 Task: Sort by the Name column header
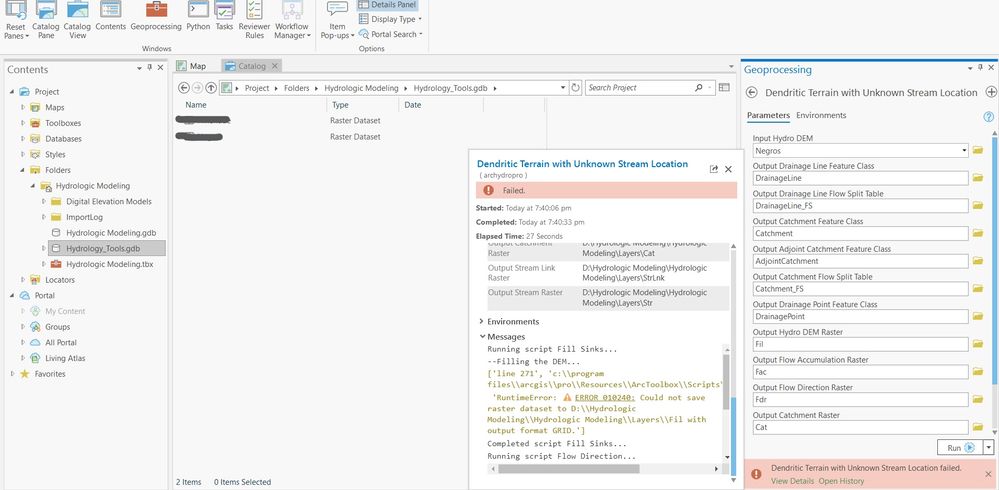196,105
